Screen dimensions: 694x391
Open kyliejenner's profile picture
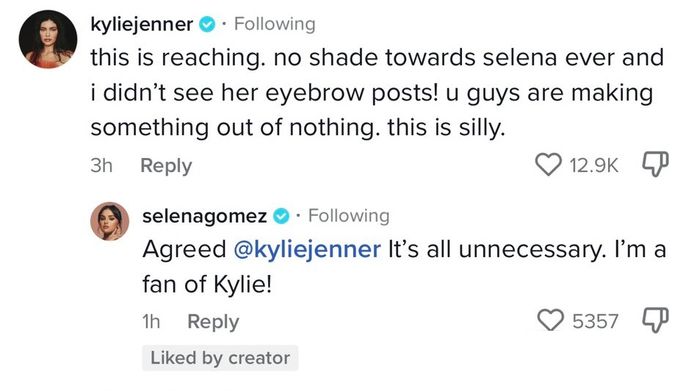pyautogui.click(x=48, y=39)
